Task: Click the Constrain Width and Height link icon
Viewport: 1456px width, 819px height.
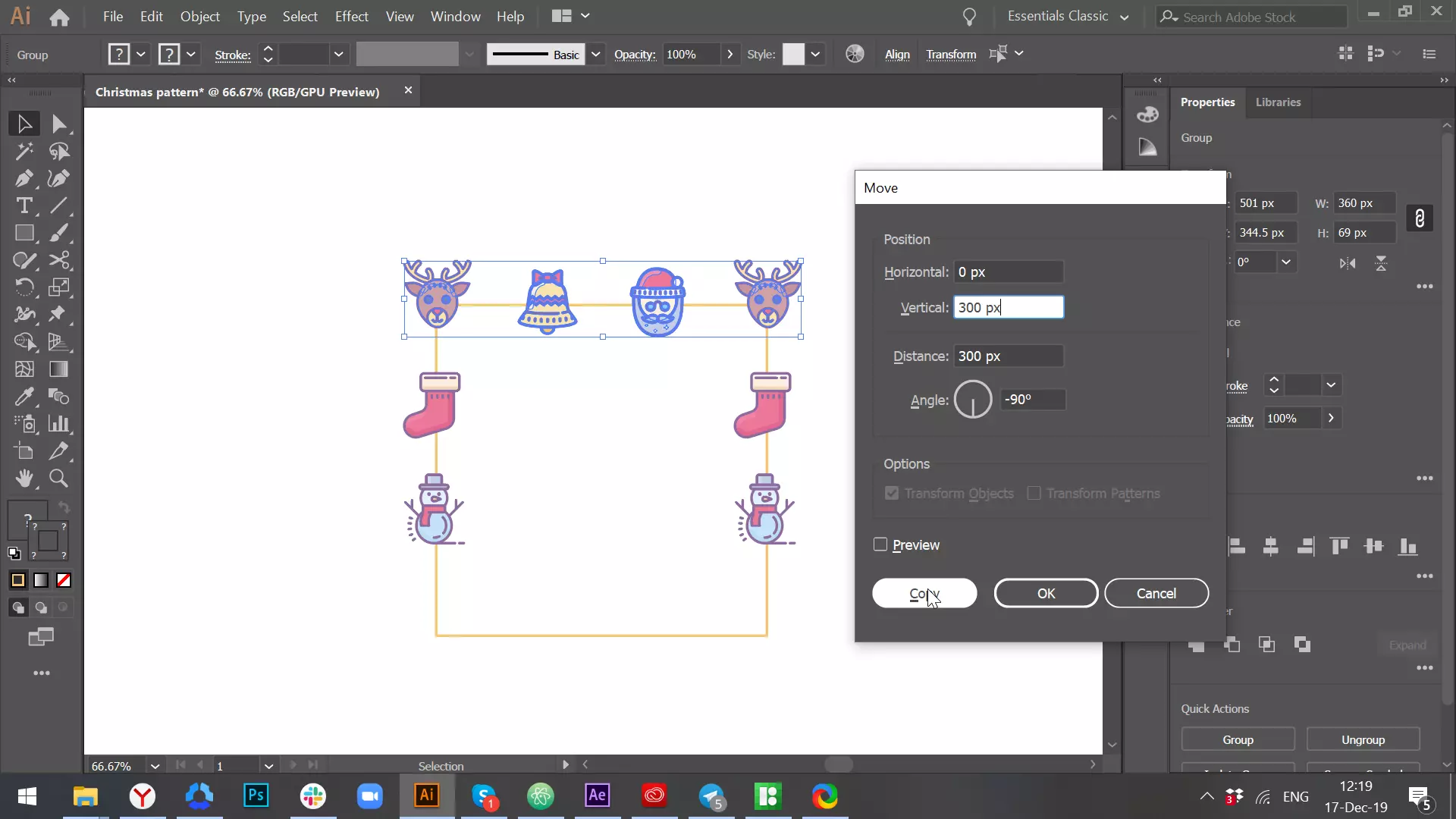Action: [1420, 218]
